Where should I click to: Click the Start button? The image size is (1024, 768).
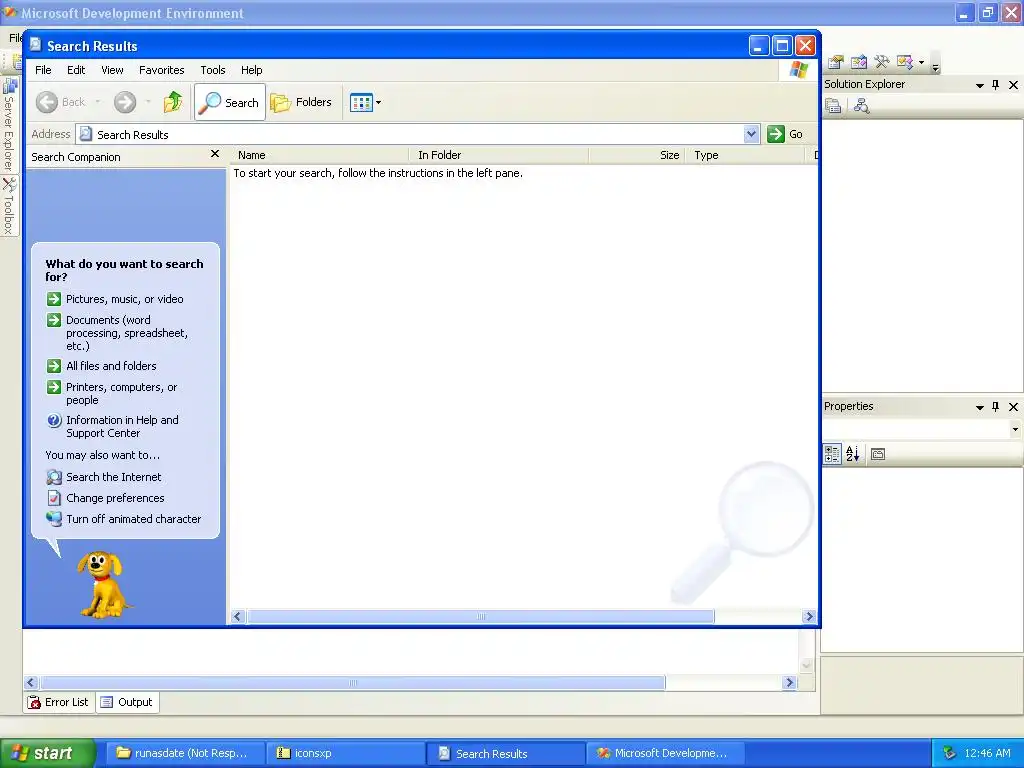48,753
